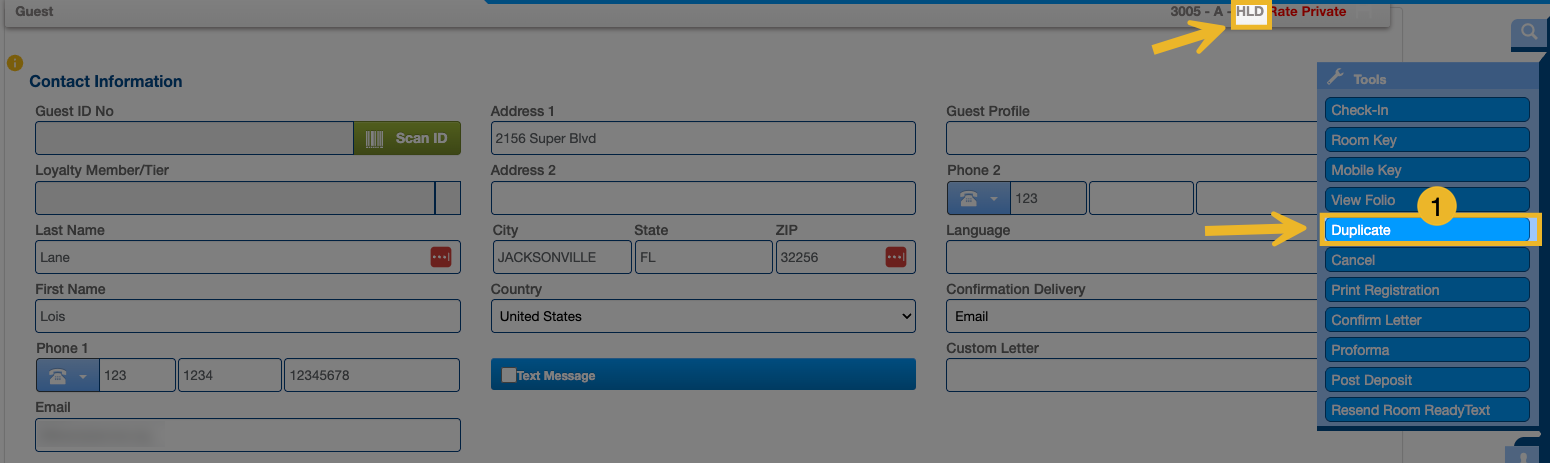Click the Resend Room ReadyText button
This screenshot has height=463, width=1550.
coord(1428,410)
